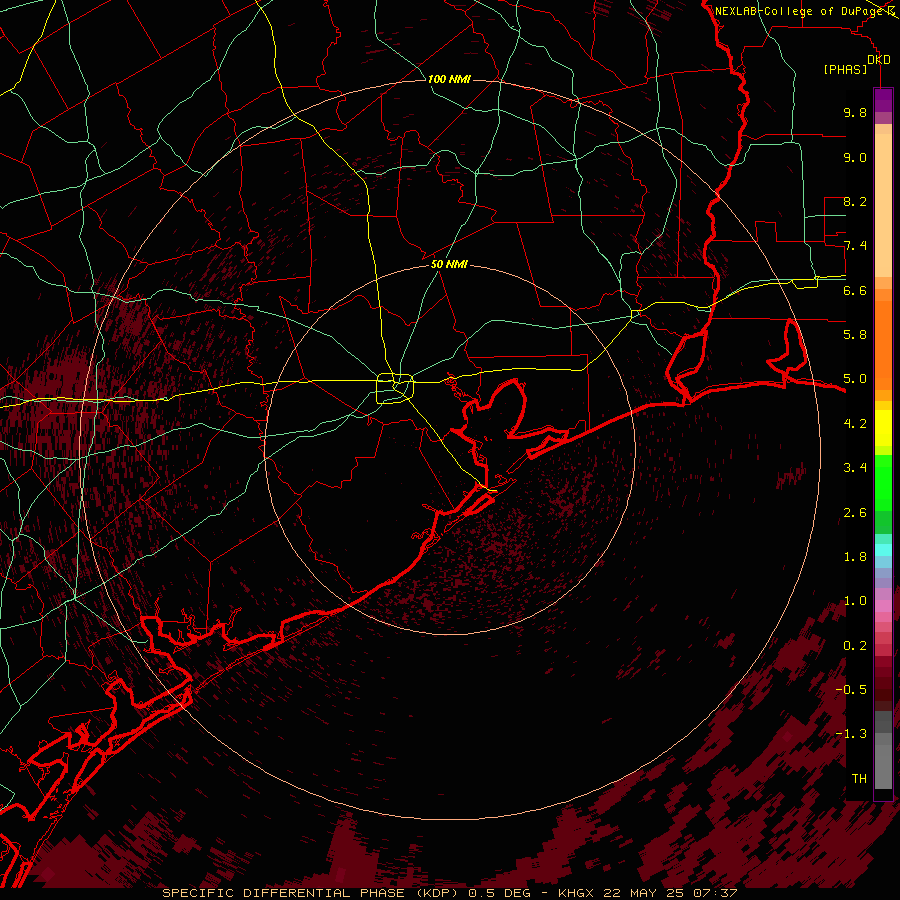Click the "NEXLAB-College of DuPage" watermark text

[801, 11]
